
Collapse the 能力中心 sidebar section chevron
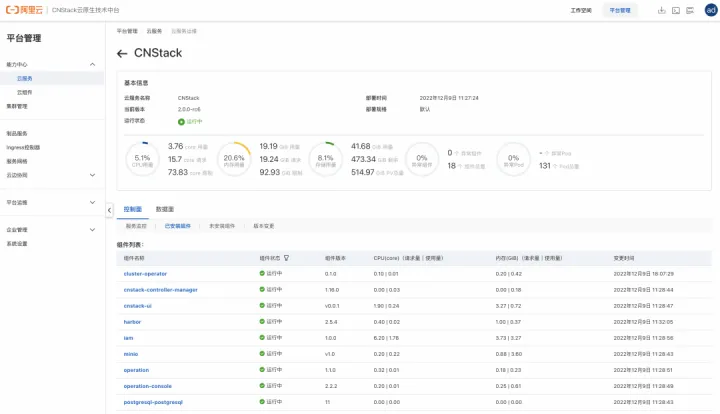92,64
